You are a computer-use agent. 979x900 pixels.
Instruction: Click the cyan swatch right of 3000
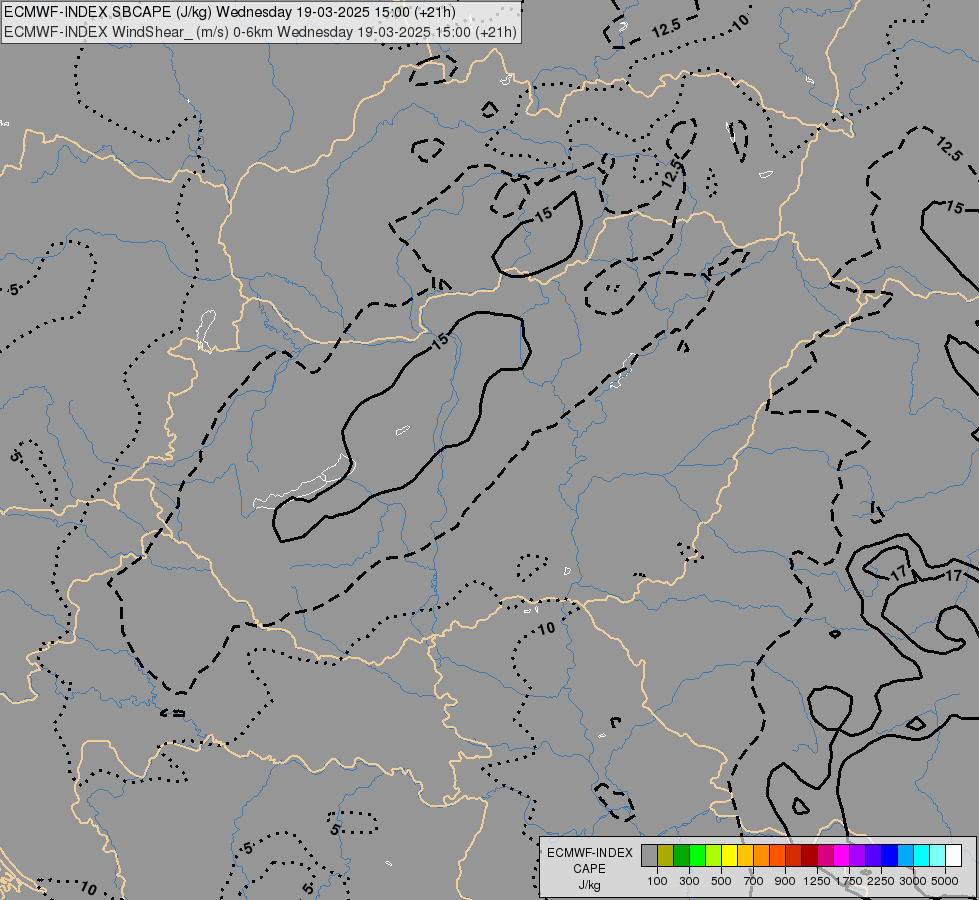pos(921,856)
